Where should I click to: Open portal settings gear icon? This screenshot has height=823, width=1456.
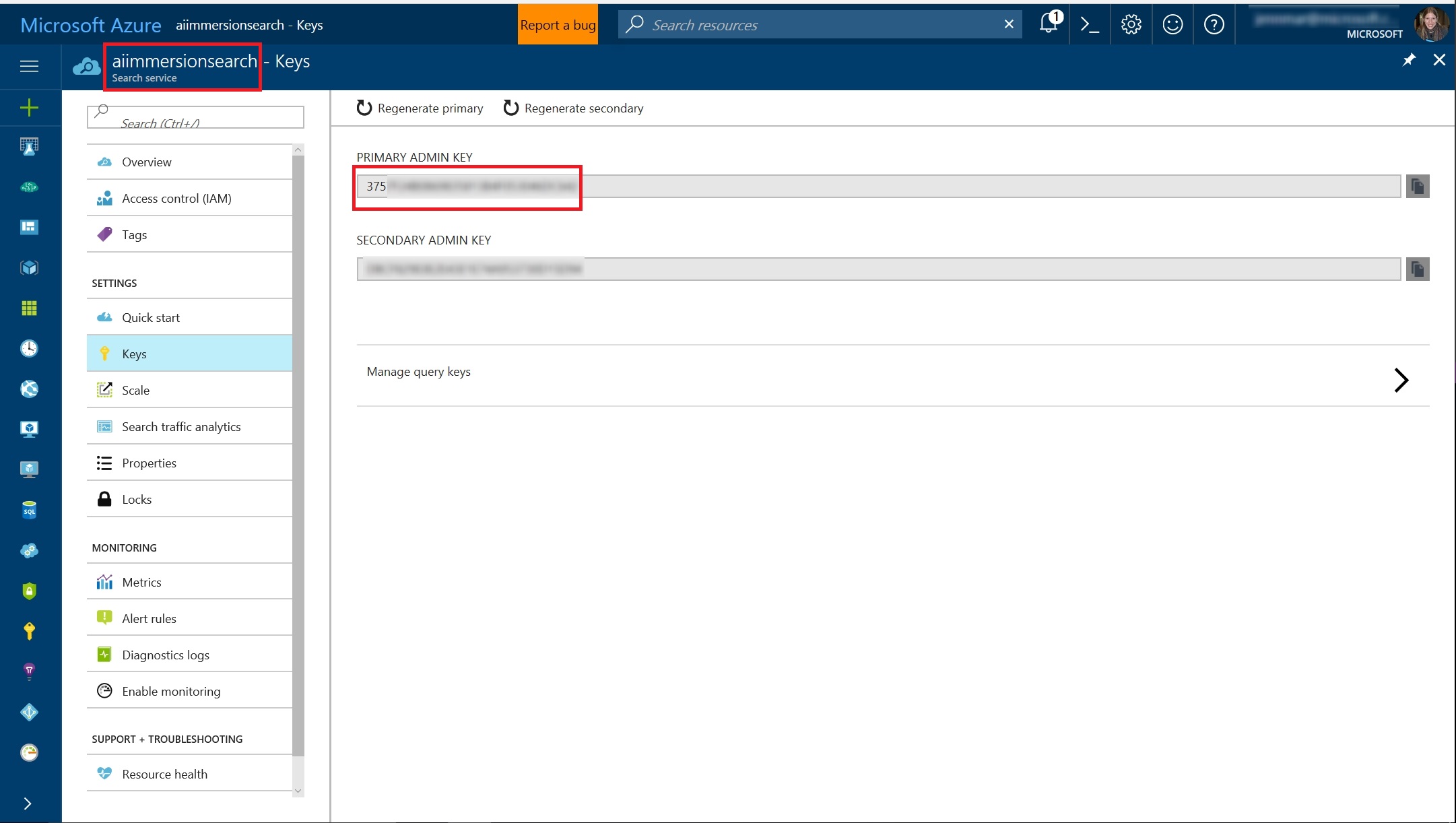coord(1131,25)
